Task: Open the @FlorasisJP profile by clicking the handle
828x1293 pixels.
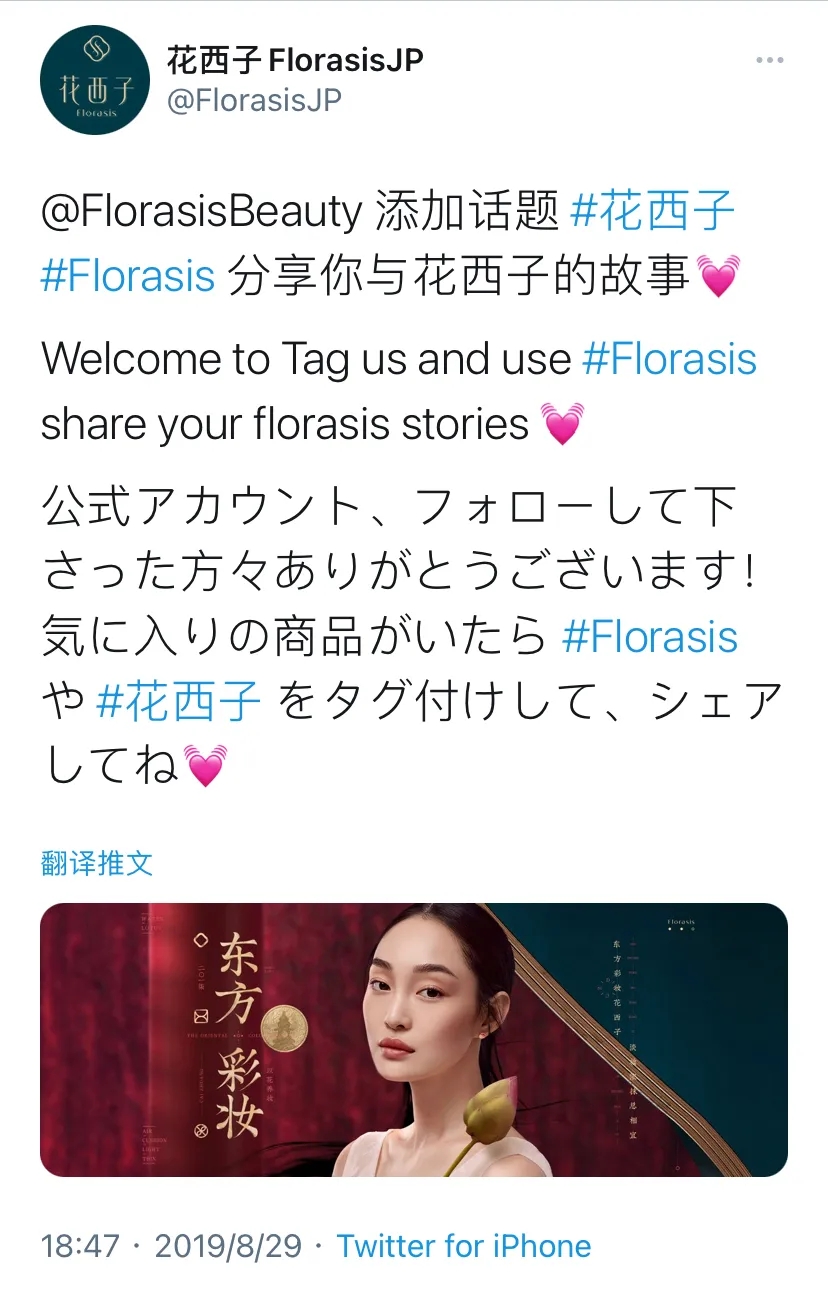Action: [252, 99]
